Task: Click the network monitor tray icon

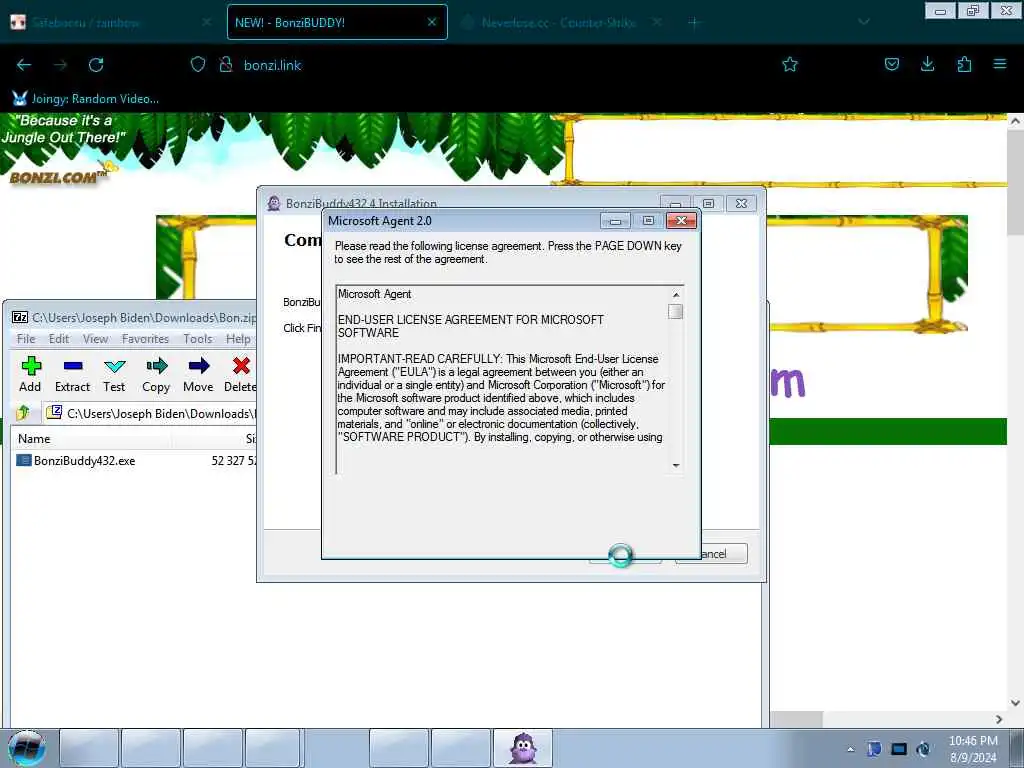Action: (899, 749)
